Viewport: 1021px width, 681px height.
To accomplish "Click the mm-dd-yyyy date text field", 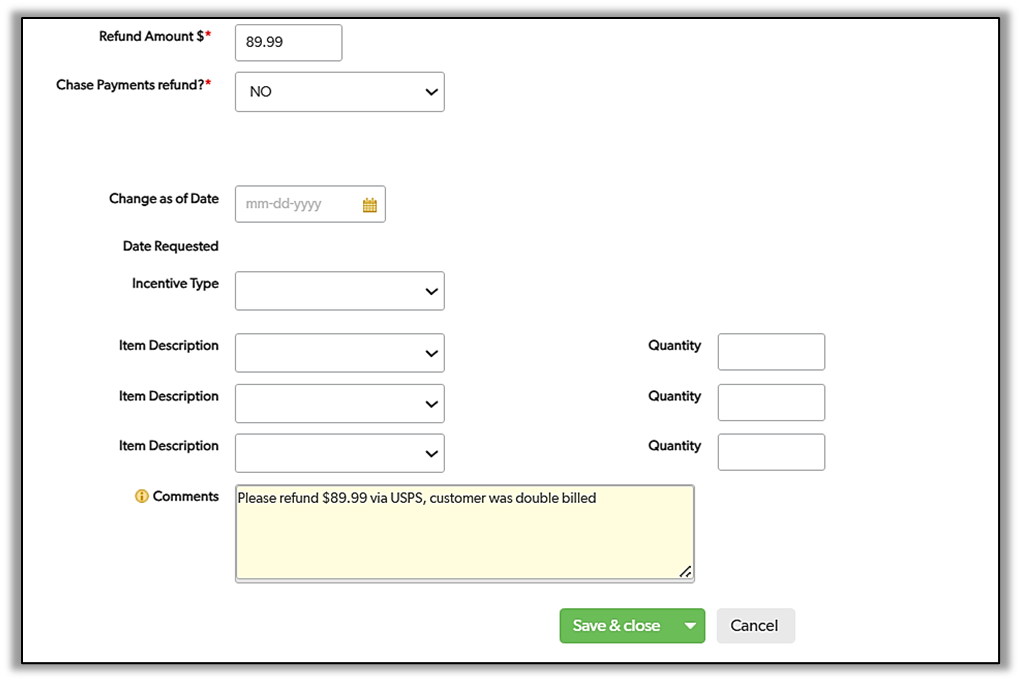I will pyautogui.click(x=297, y=205).
